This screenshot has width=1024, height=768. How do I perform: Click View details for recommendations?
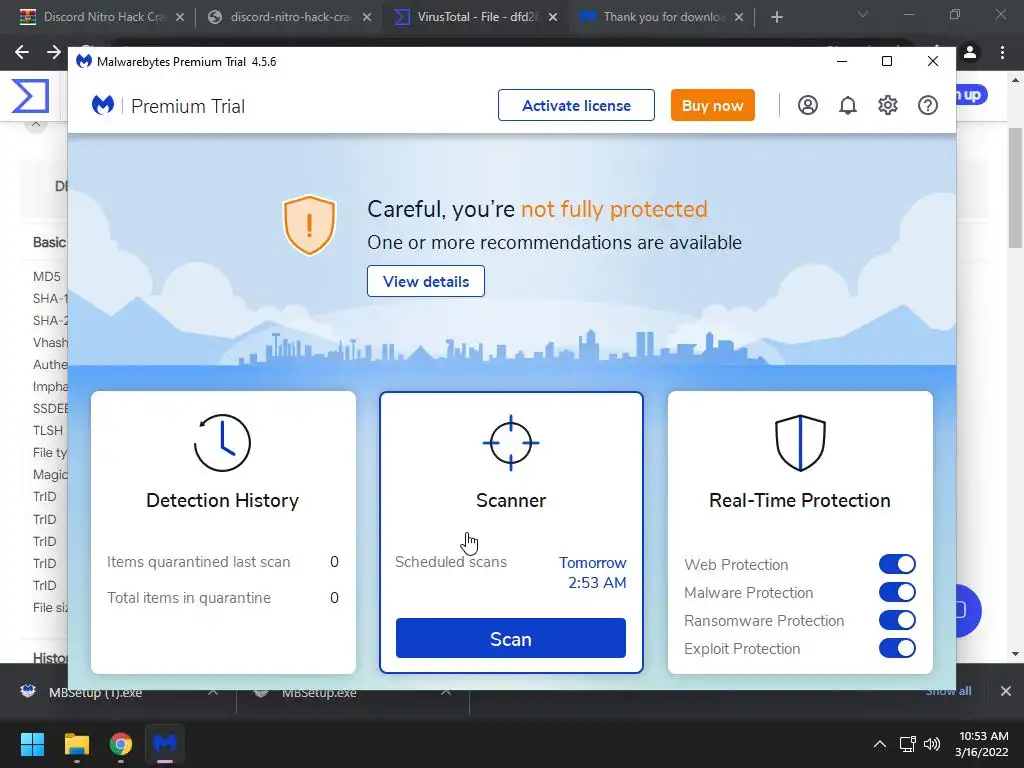point(426,281)
